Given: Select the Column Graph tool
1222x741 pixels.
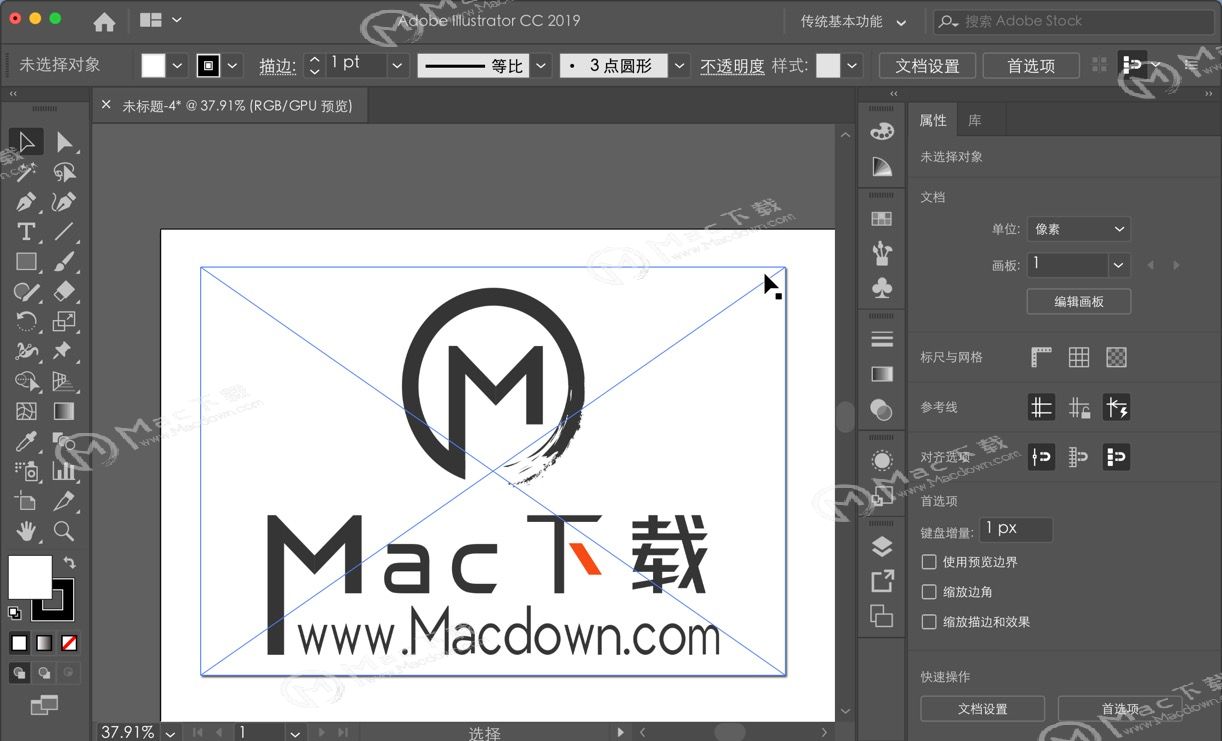Looking at the screenshot, I should (64, 471).
